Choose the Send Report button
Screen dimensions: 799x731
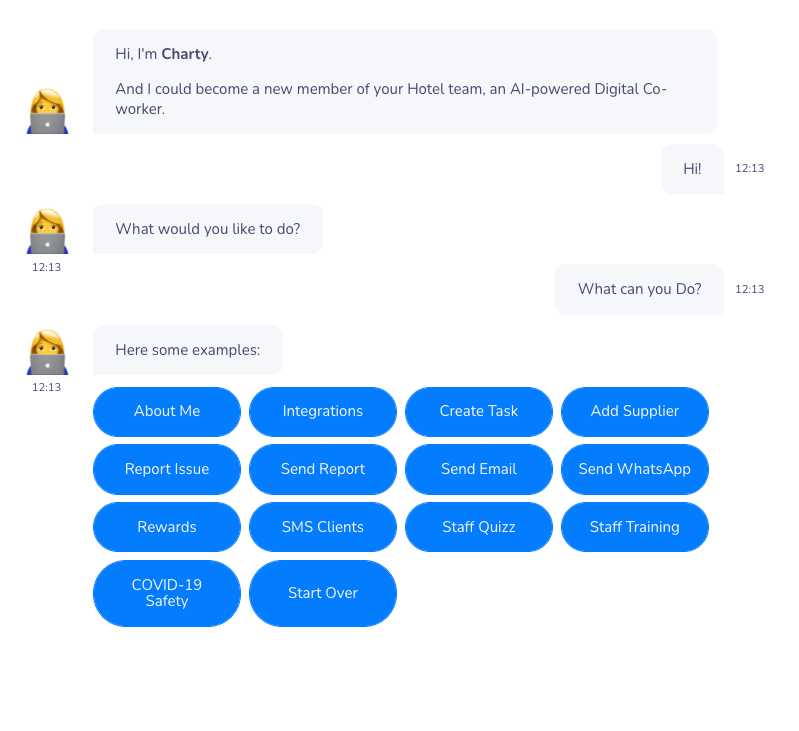[323, 469]
